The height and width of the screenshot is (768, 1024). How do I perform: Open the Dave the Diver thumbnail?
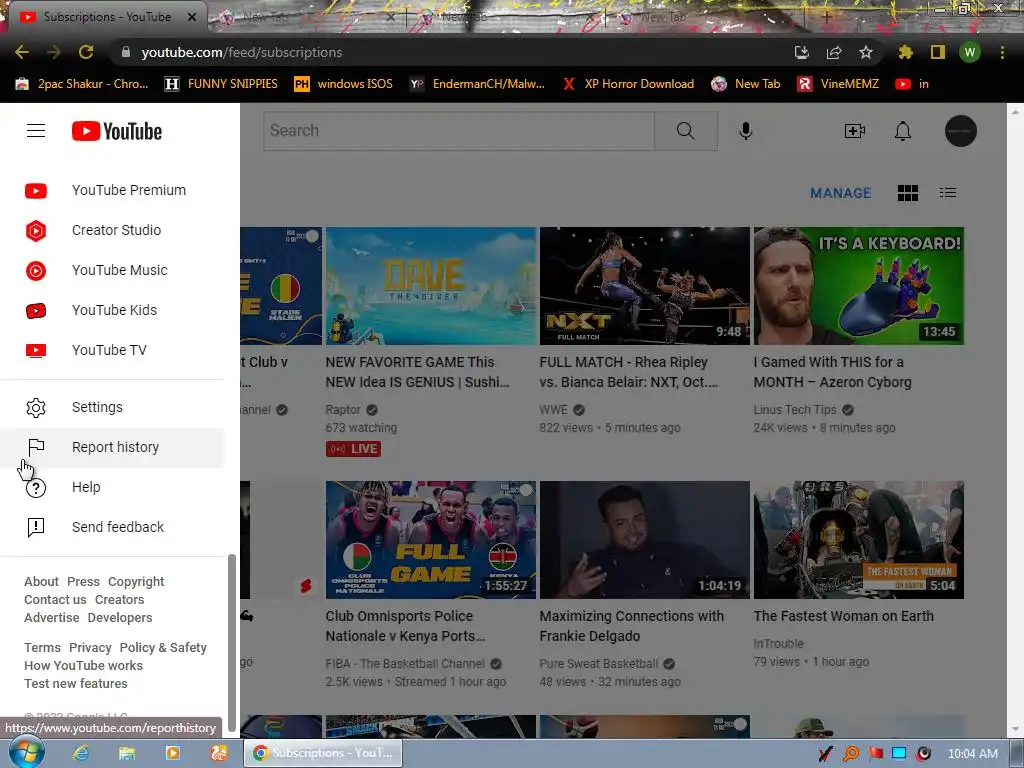click(431, 285)
